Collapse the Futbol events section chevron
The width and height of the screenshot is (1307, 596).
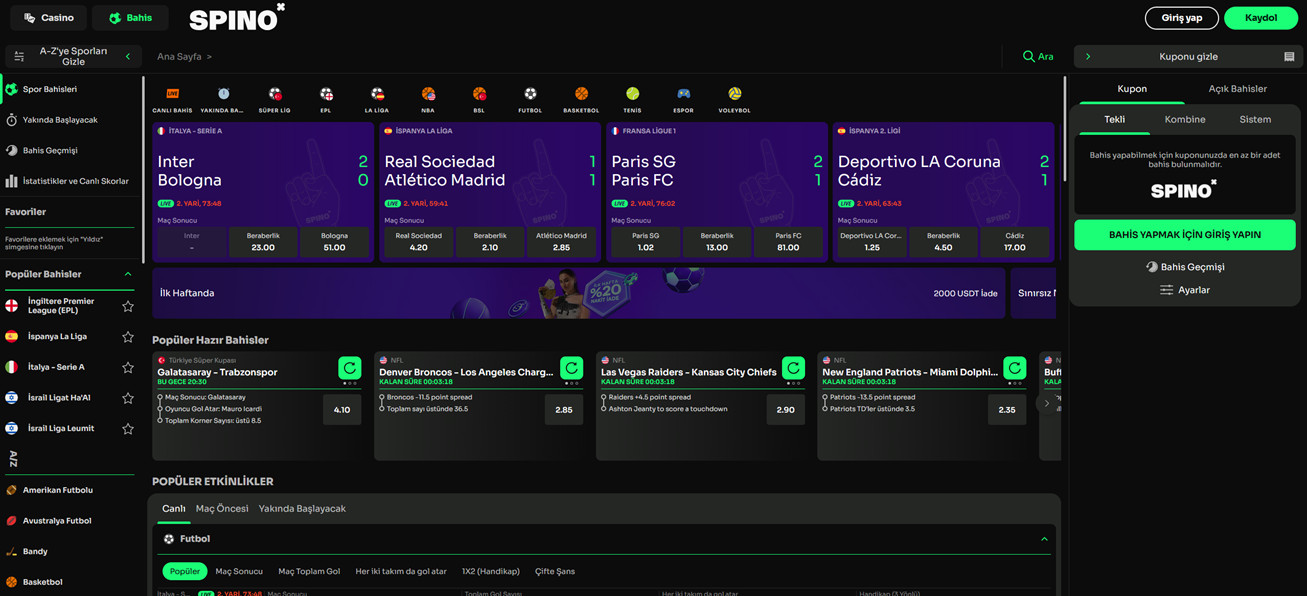(x=1044, y=539)
